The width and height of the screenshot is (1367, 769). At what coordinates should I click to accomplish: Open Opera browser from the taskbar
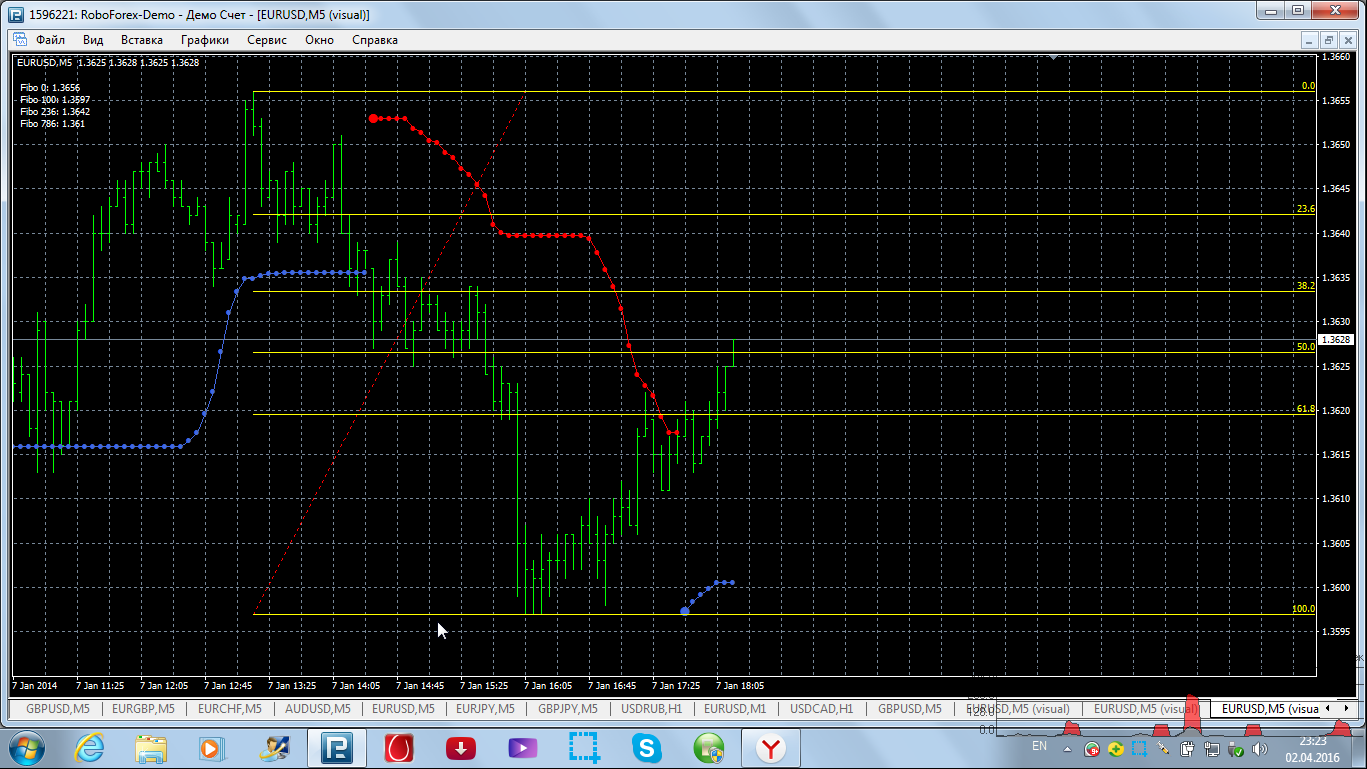point(399,747)
